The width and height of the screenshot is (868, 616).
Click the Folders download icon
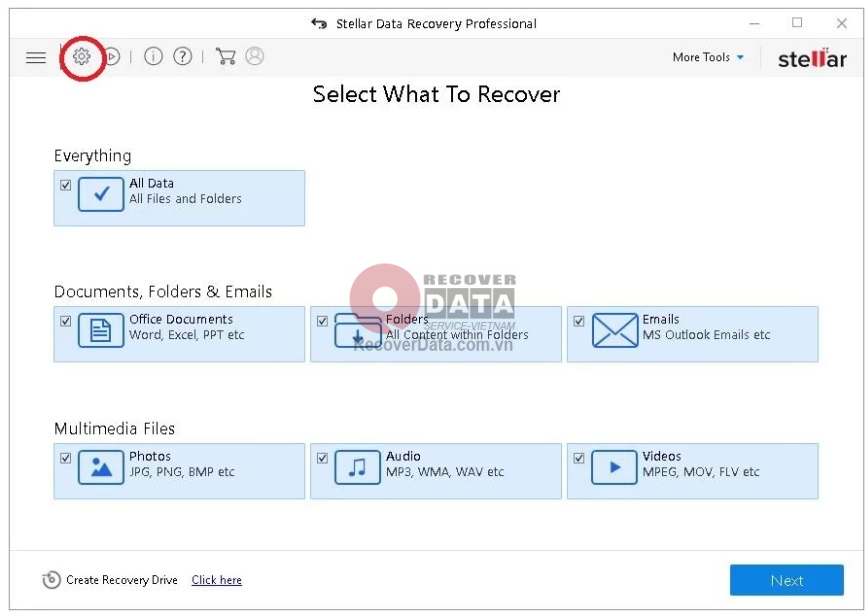(358, 330)
